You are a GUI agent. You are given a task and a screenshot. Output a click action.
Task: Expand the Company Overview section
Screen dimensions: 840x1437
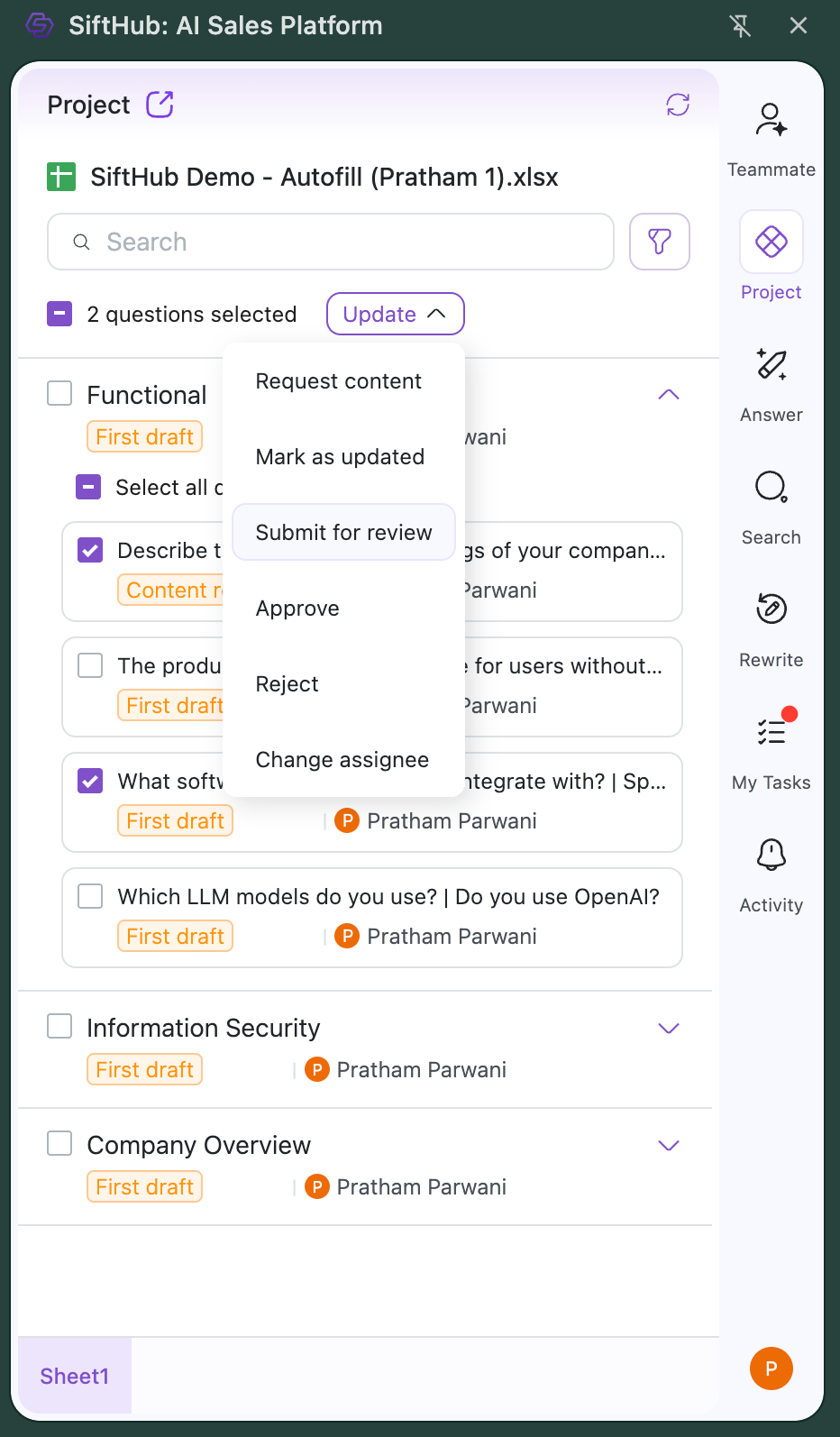[x=669, y=1146]
